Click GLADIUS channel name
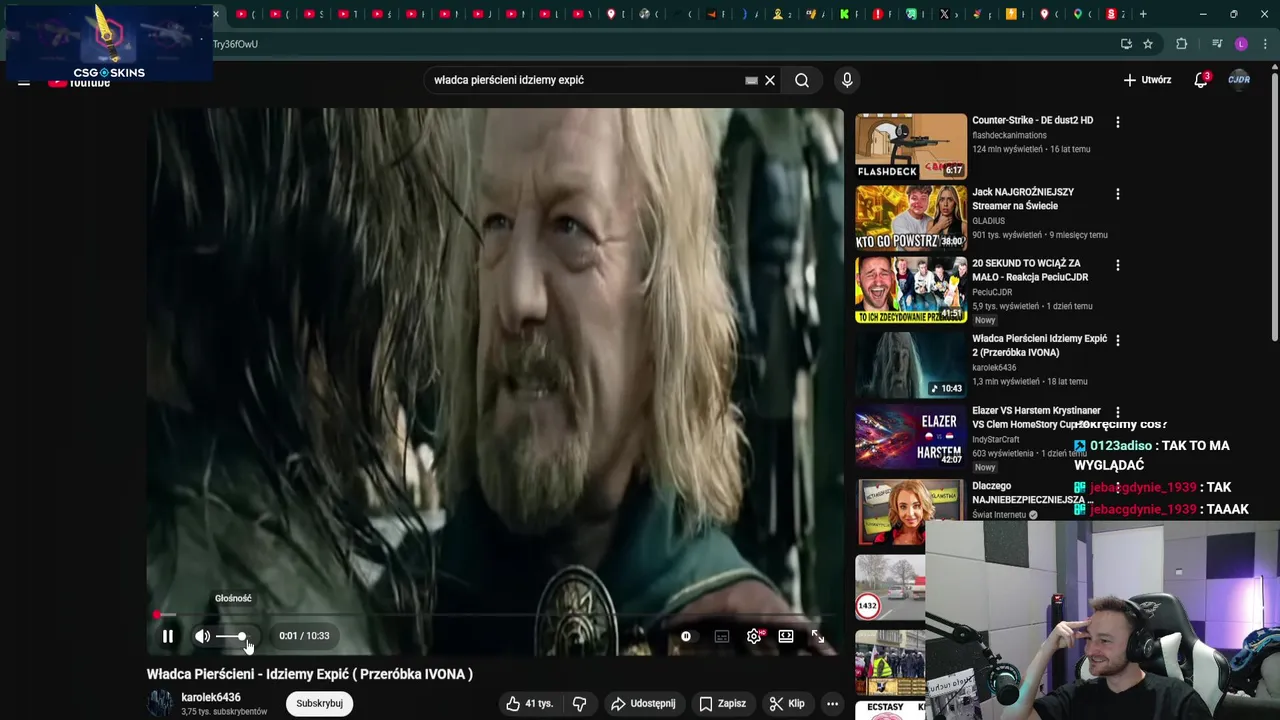The image size is (1280, 720). [x=989, y=221]
